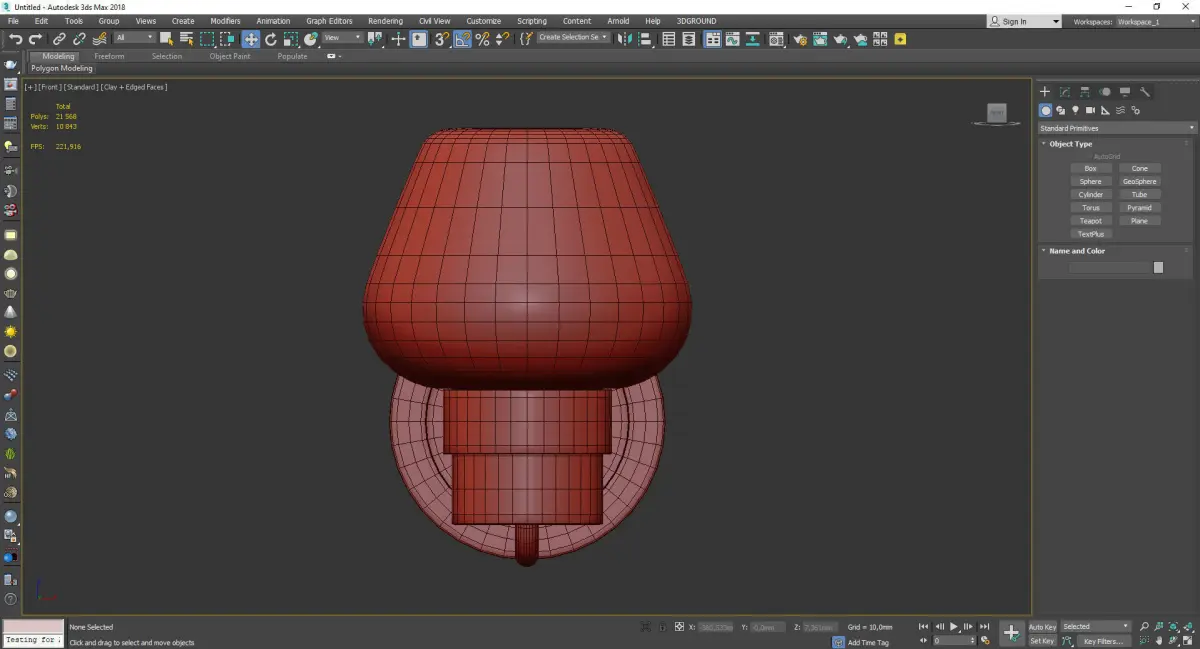Collapse the Object Type rollout
The image size is (1200, 649).
[1070, 144]
